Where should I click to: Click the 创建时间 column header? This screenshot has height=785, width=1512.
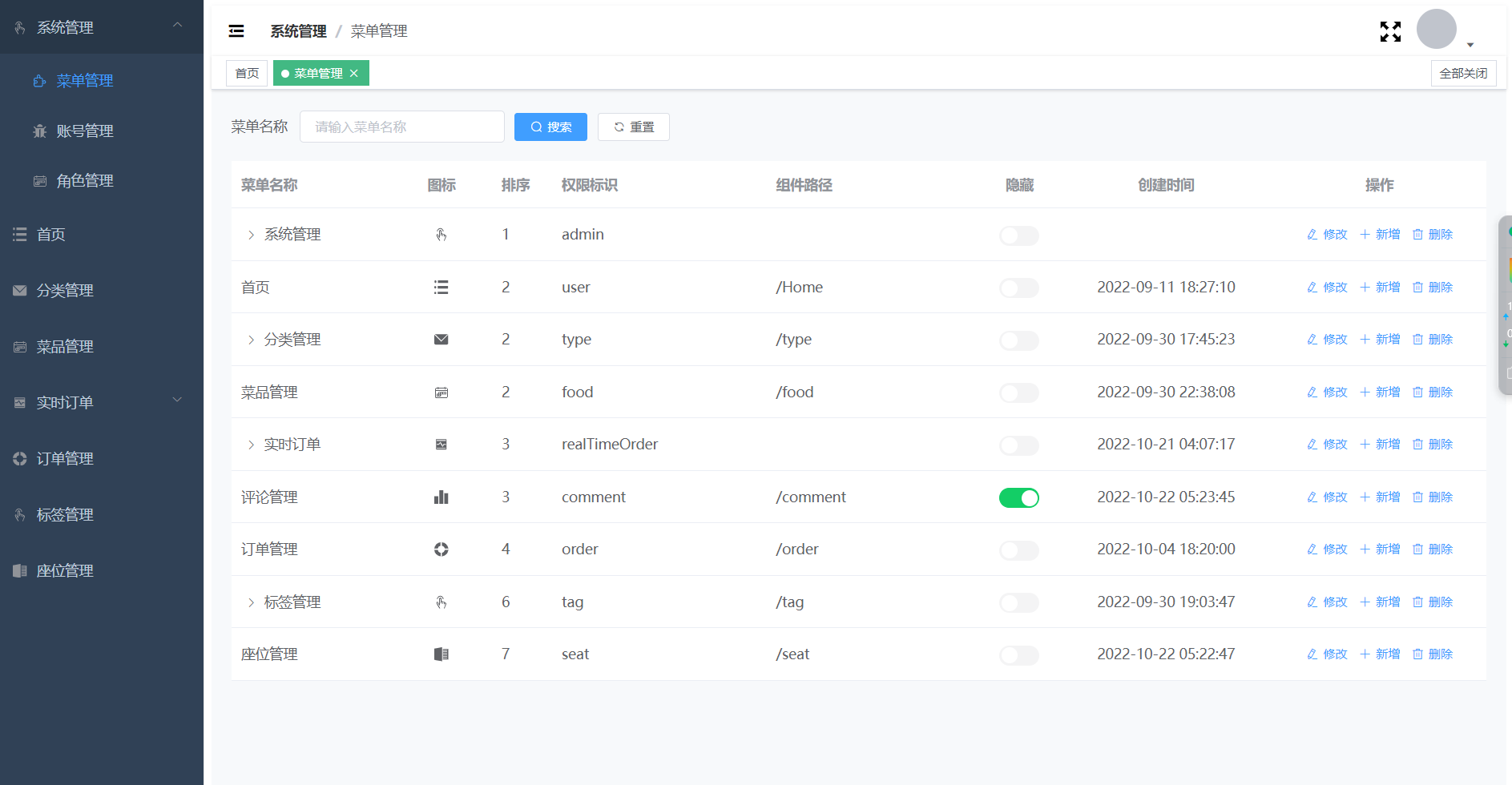(1166, 185)
